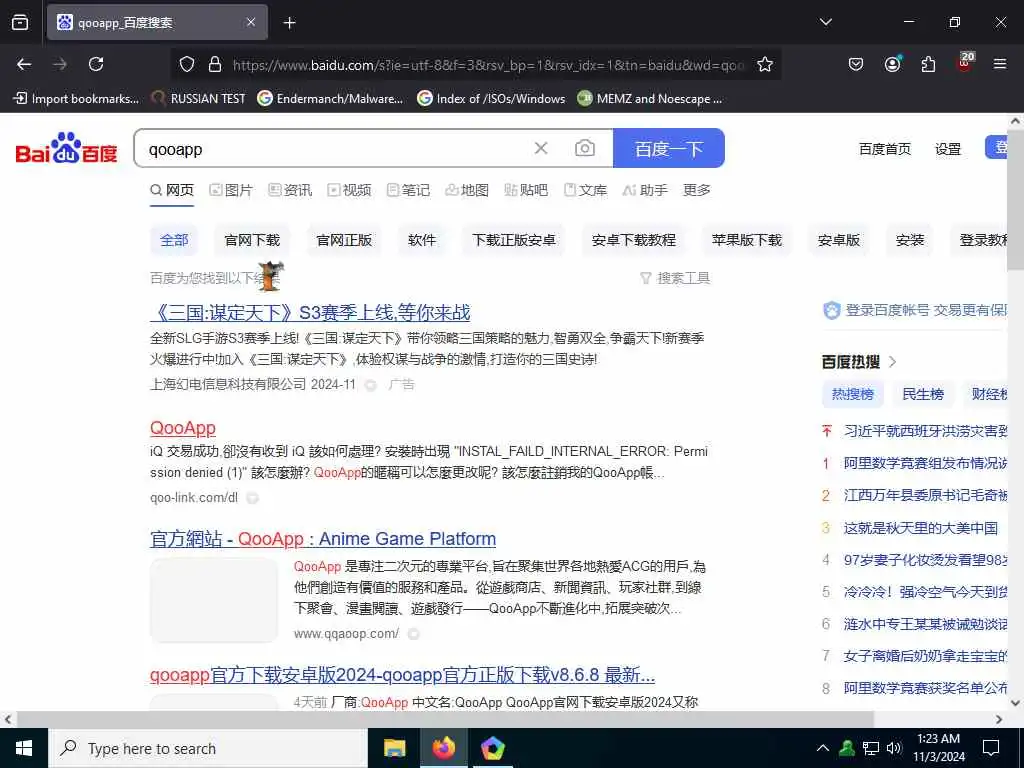The height and width of the screenshot is (768, 1024).
Task: Open 搜索工具 search tools filter
Action: point(675,278)
